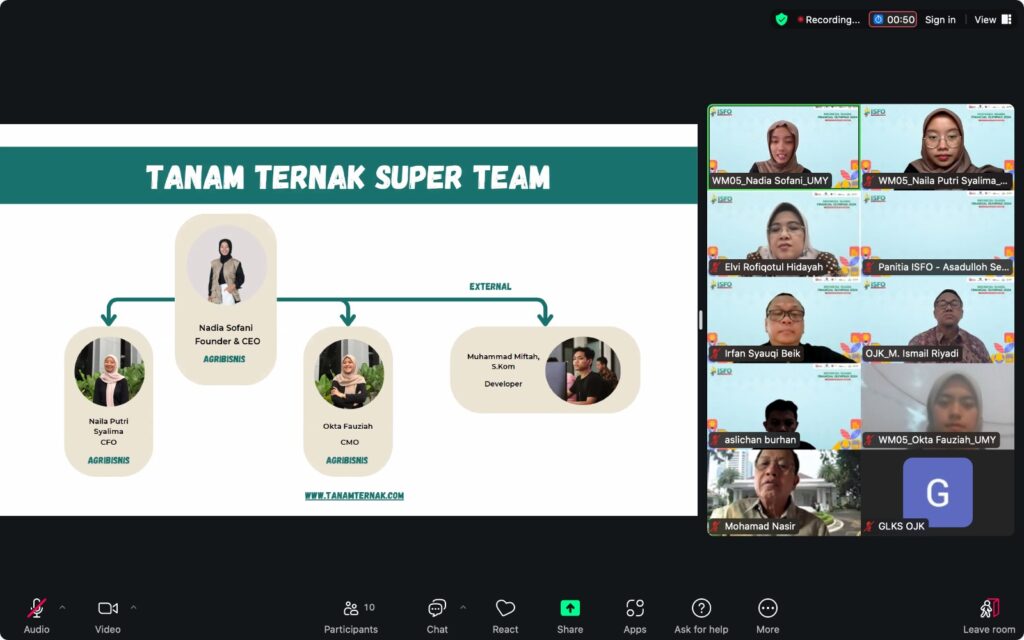Select Elvi Rofiqotul Hidayah video tile
Viewport: 1024px width, 640px height.
coord(784,233)
